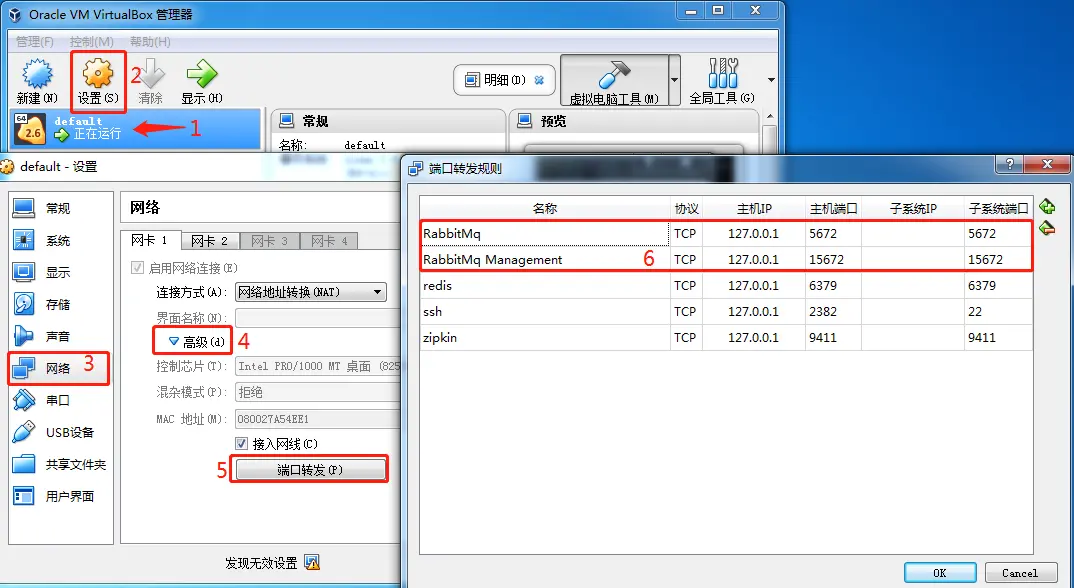Sort by 名称 column header
1074x588 pixels.
[545, 208]
